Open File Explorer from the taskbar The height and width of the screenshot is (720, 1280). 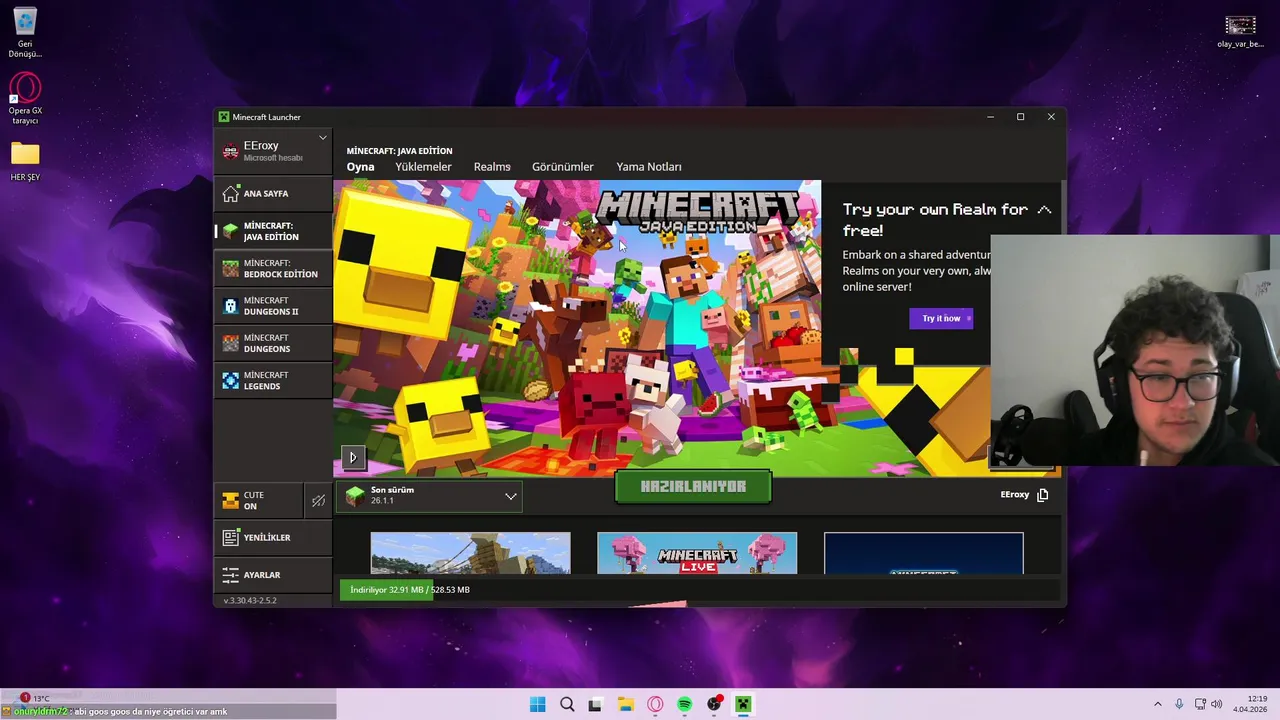(x=625, y=704)
